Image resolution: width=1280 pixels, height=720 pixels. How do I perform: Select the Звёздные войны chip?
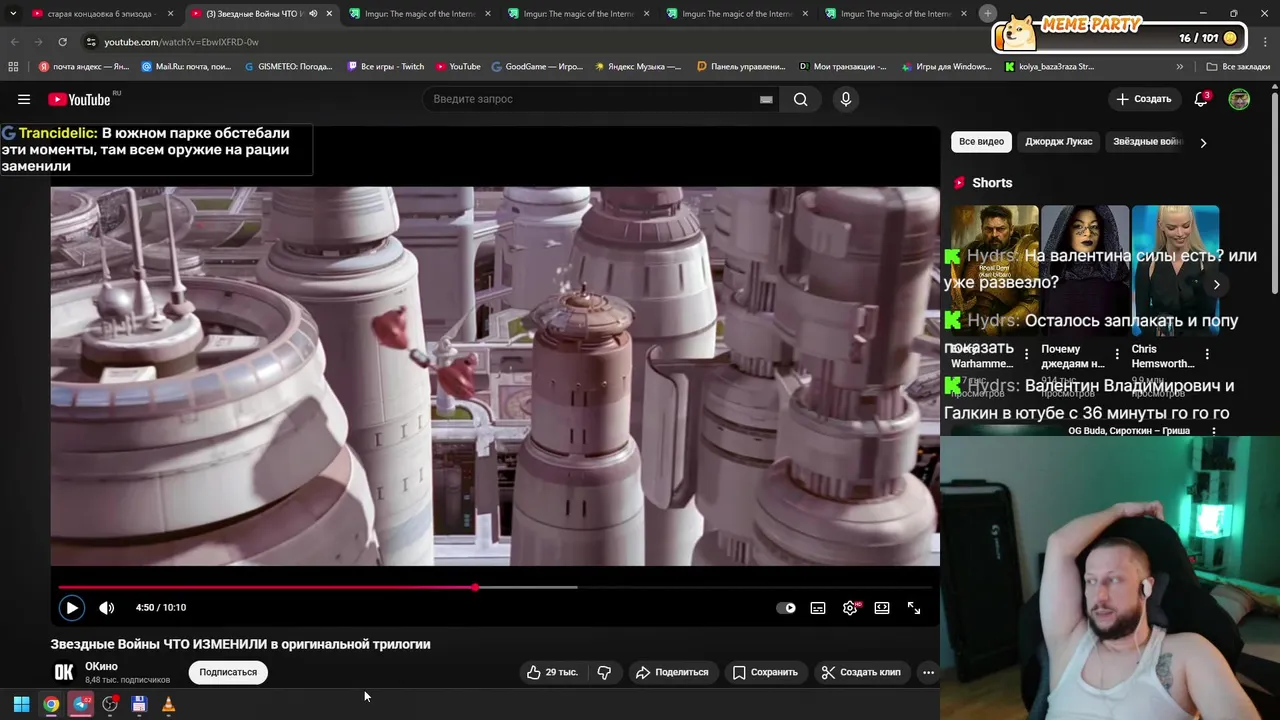tap(1147, 142)
